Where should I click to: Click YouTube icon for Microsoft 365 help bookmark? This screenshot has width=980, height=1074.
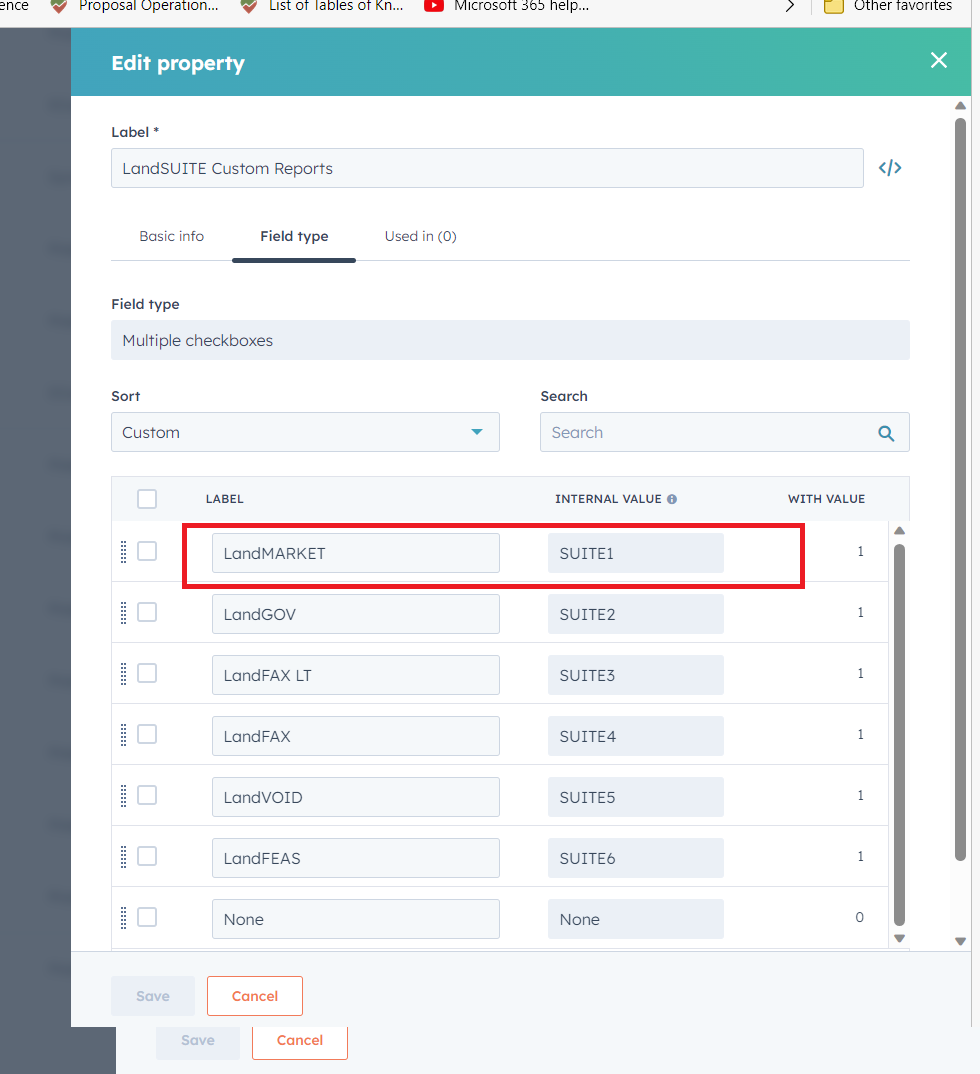(434, 6)
